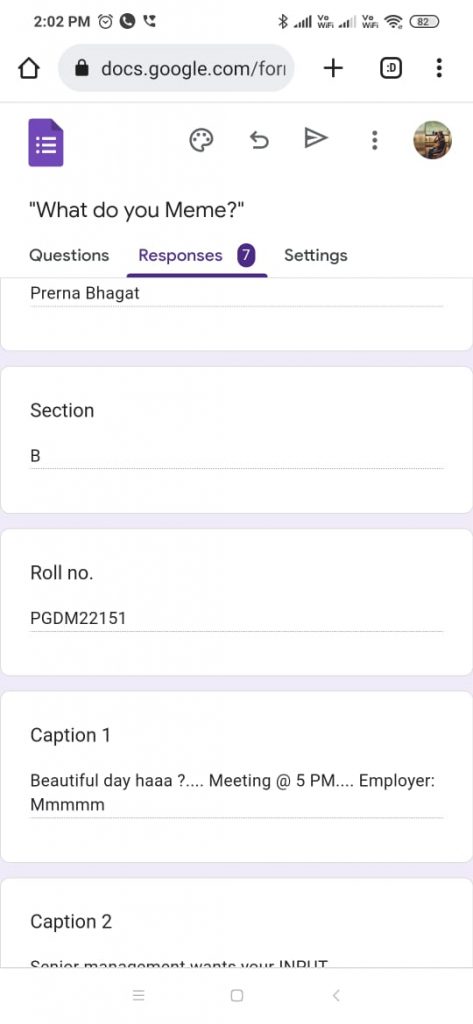This screenshot has height=1024, width=473.
Task: Click the Send form paper plane icon
Action: tap(316, 138)
